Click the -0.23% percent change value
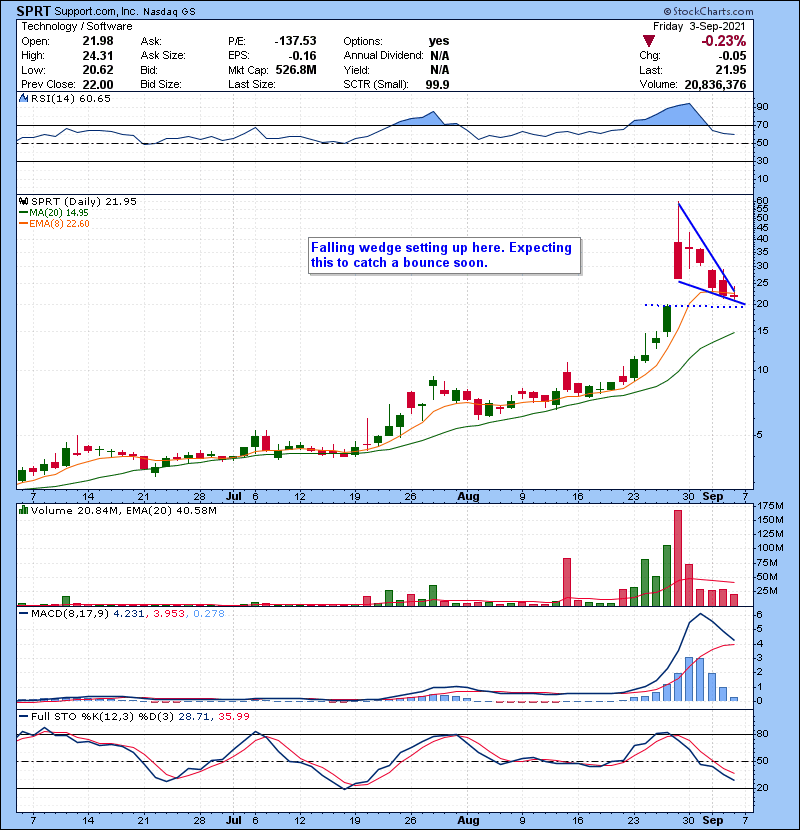This screenshot has width=800, height=830. click(x=723, y=41)
